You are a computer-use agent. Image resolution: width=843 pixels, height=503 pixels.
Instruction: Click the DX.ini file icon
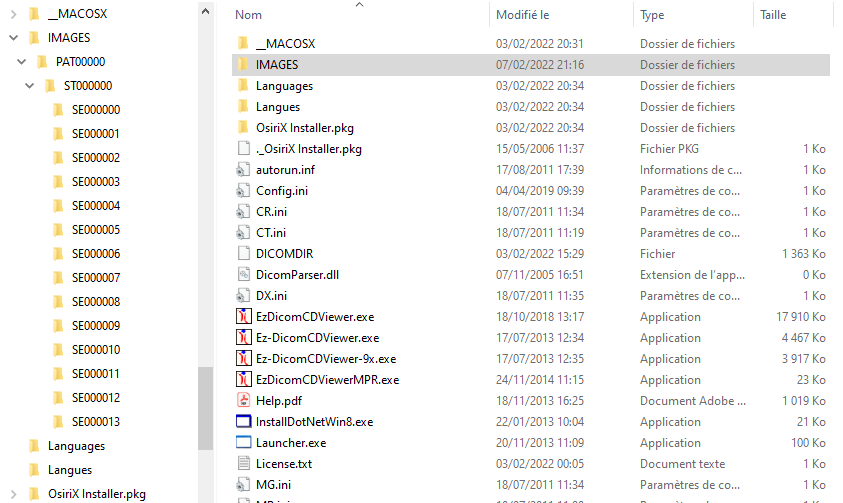(x=243, y=296)
